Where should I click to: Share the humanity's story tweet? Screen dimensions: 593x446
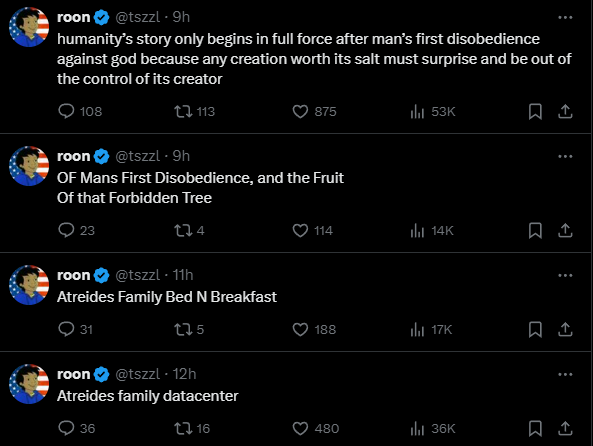click(565, 111)
